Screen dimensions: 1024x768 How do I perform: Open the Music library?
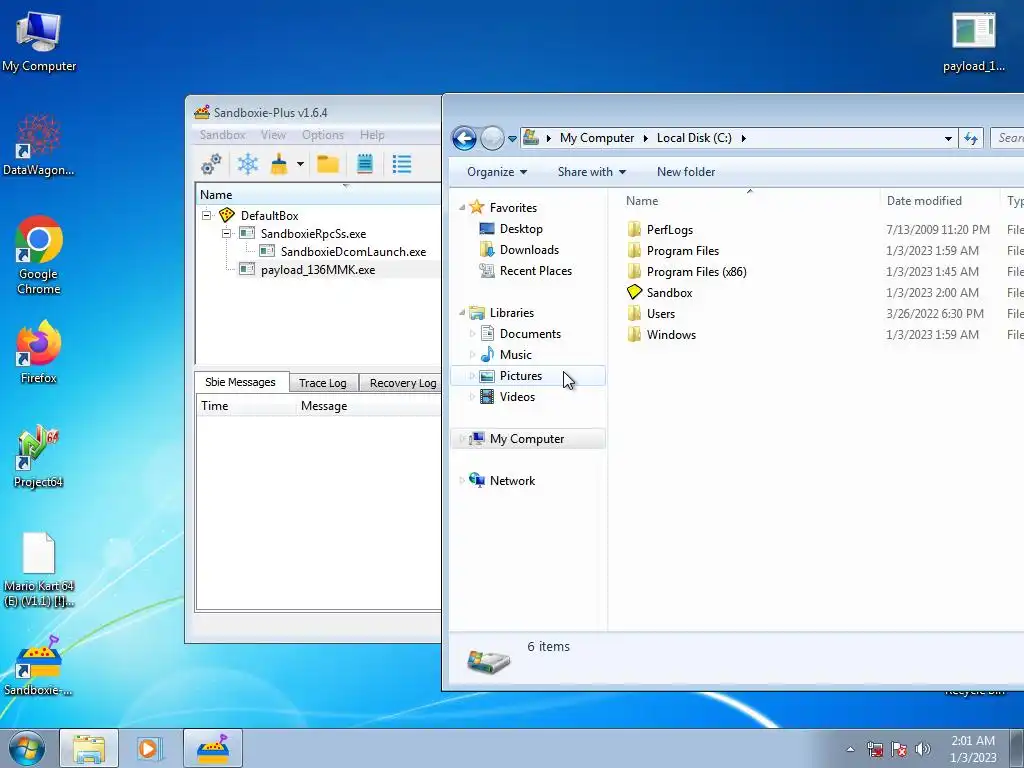[x=515, y=355]
